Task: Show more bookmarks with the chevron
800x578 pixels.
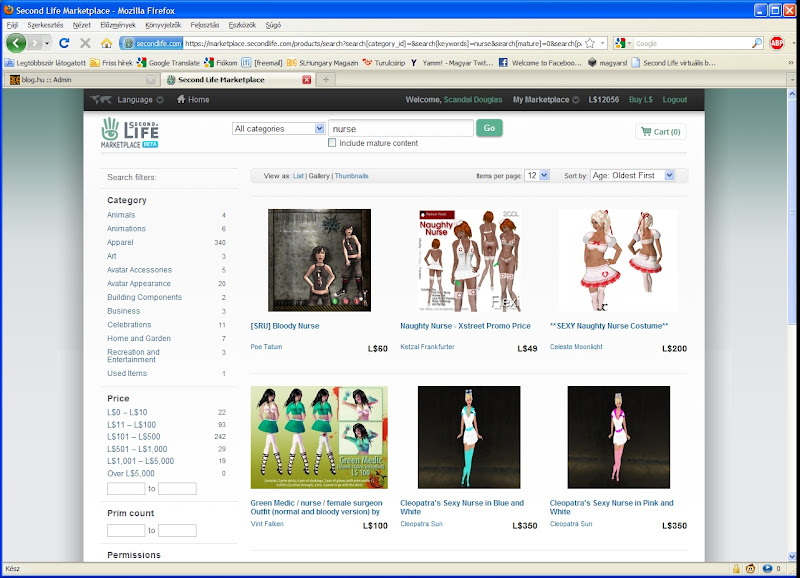Action: 791,63
